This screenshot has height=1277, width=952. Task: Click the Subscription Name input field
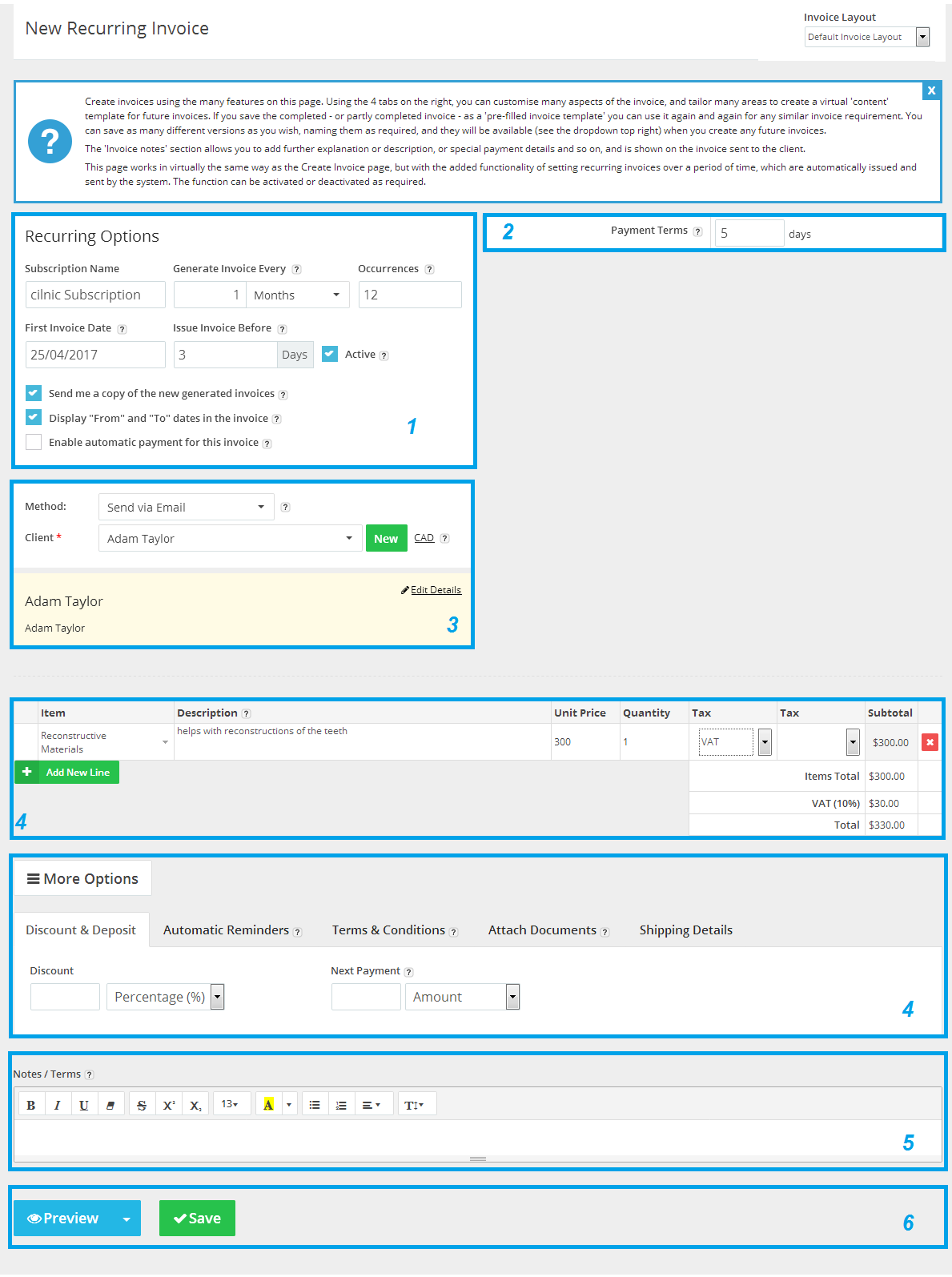click(95, 295)
